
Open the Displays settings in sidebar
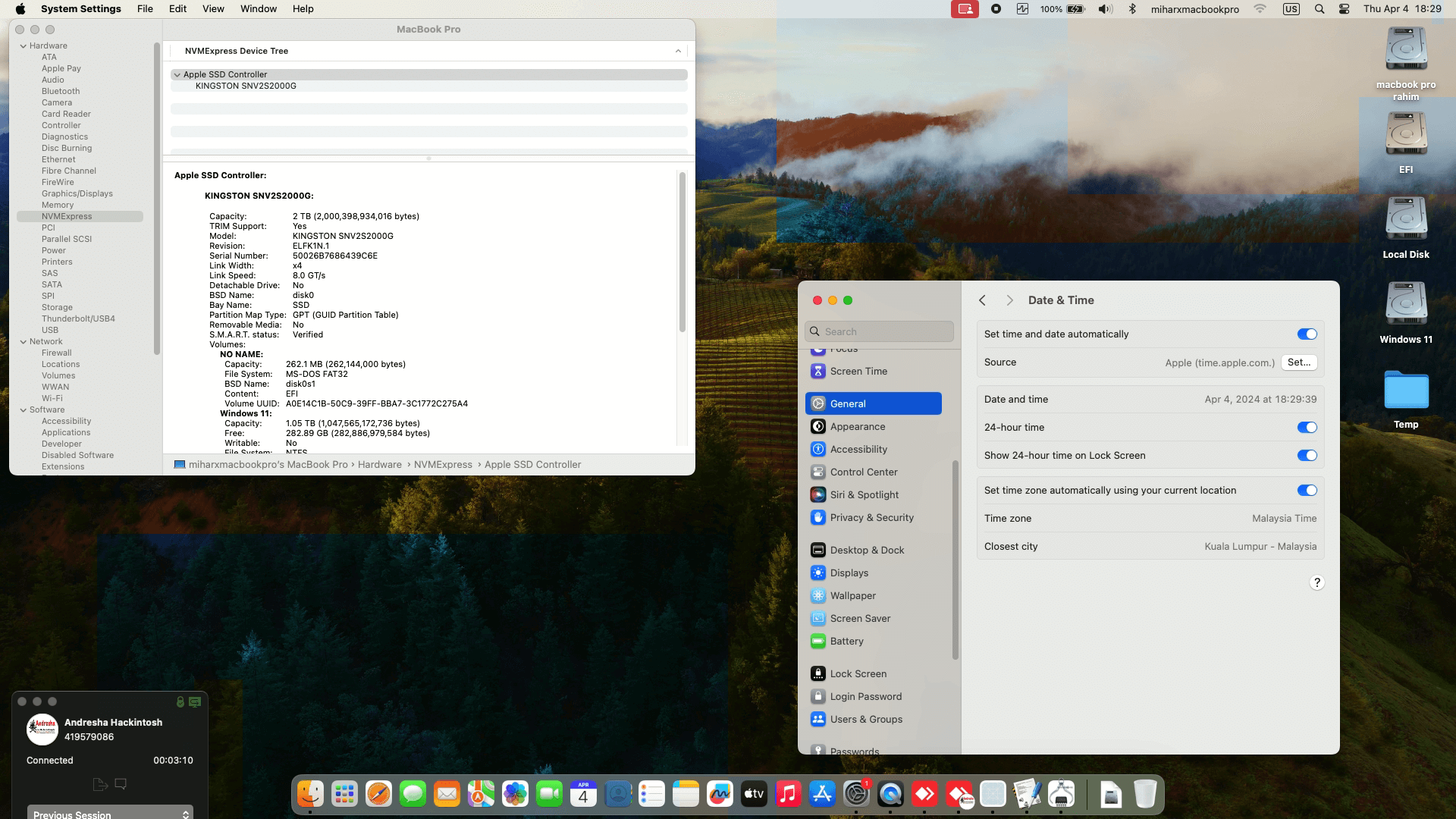point(849,573)
